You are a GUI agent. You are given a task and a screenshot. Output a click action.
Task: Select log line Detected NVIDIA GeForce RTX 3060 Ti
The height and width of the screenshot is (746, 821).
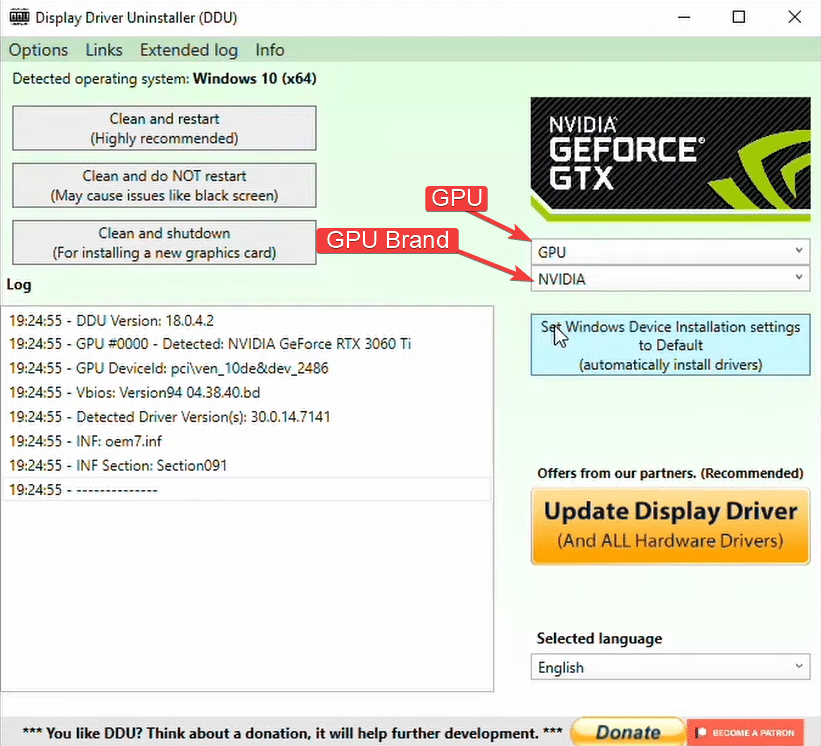click(x=247, y=344)
